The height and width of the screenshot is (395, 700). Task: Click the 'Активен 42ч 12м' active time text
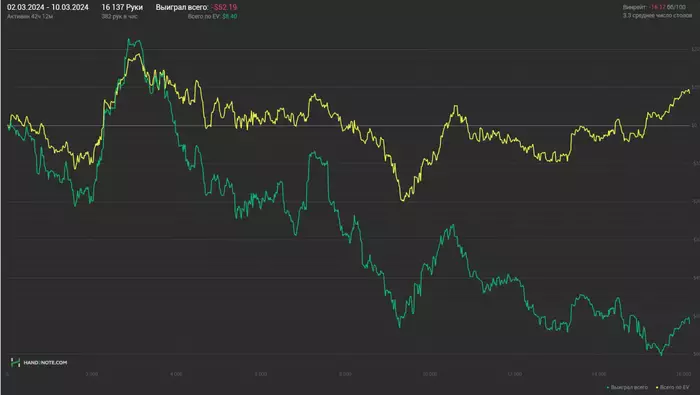click(x=30, y=17)
